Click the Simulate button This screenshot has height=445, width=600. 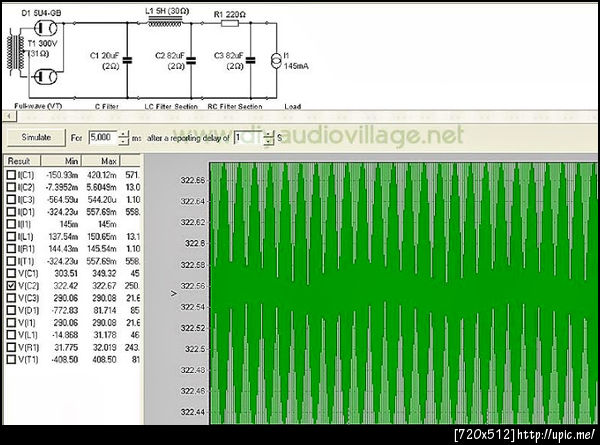coord(36,137)
